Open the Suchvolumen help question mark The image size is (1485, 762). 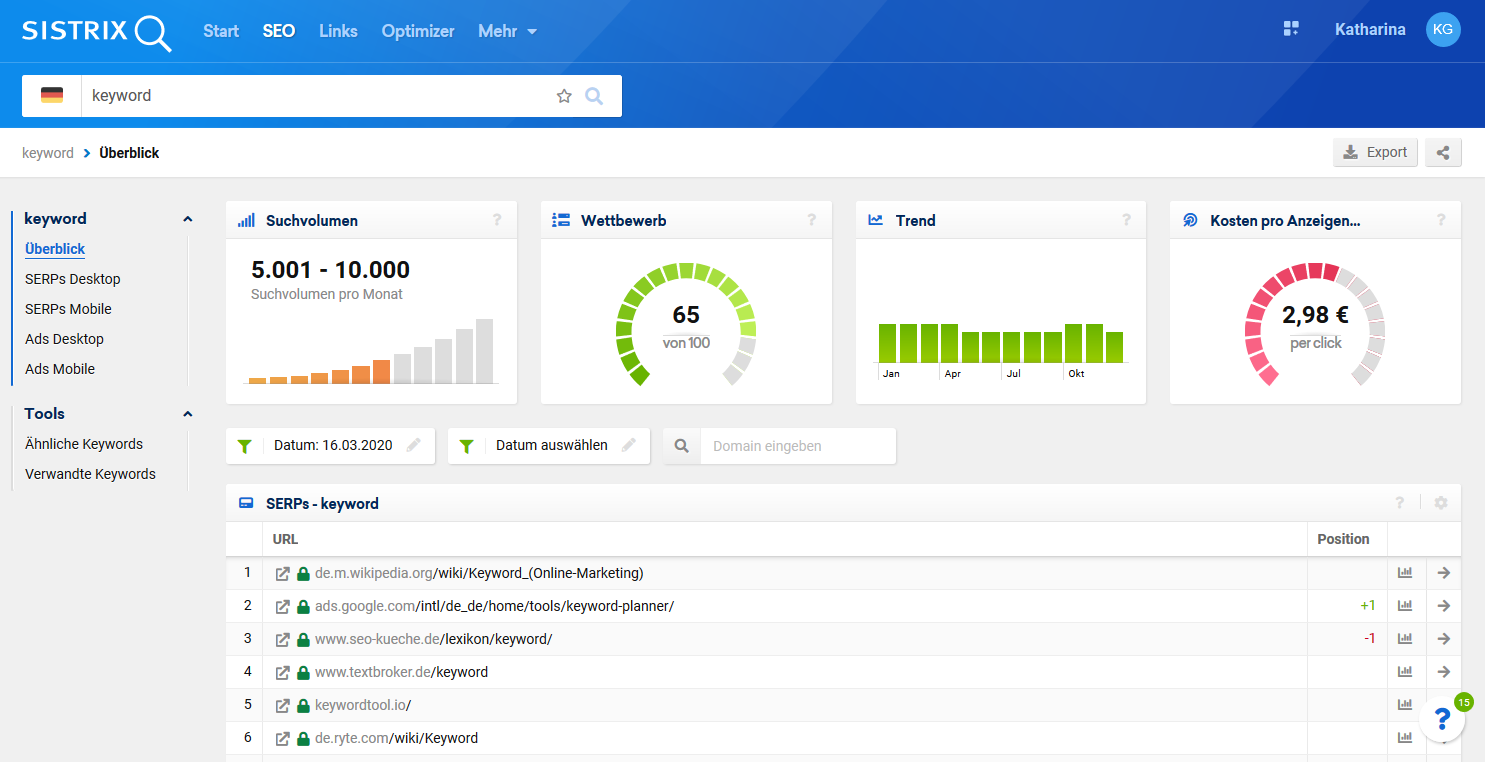497,220
